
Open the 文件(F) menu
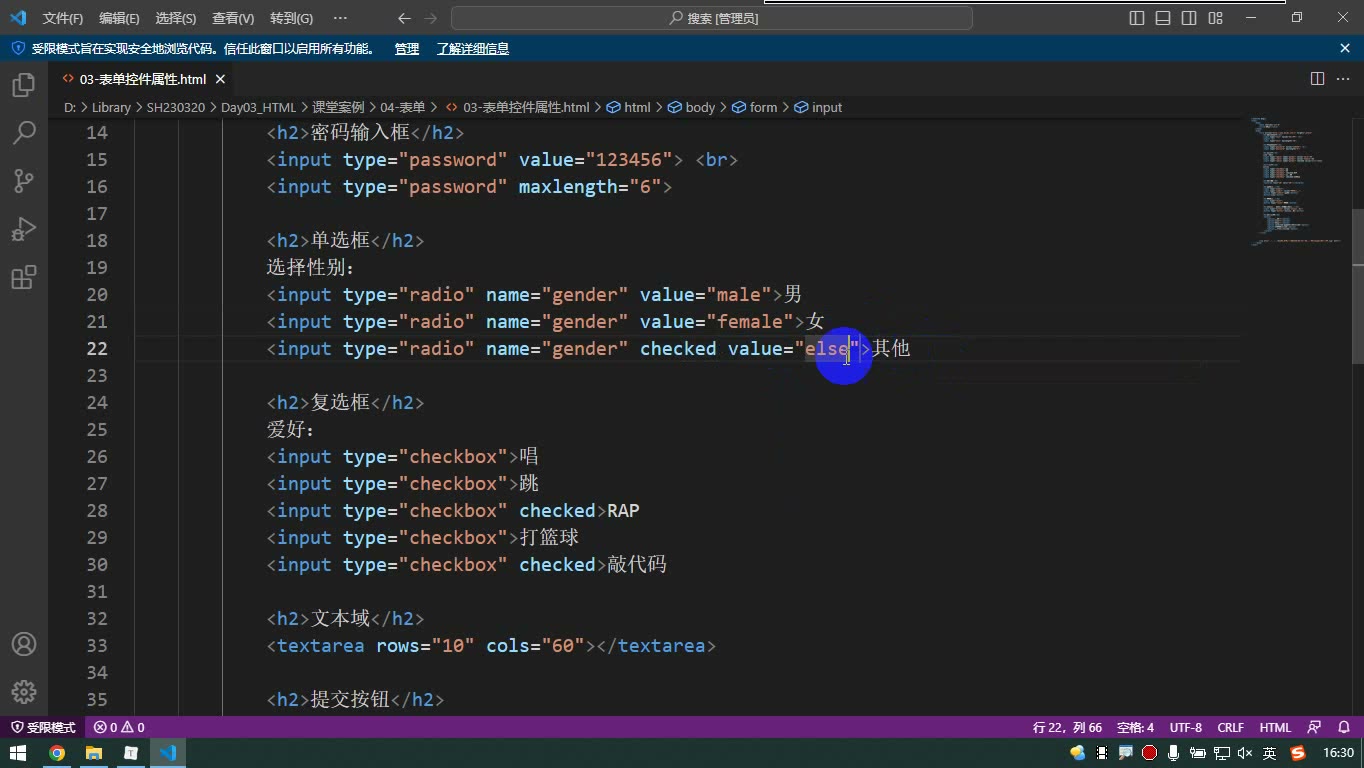63,18
